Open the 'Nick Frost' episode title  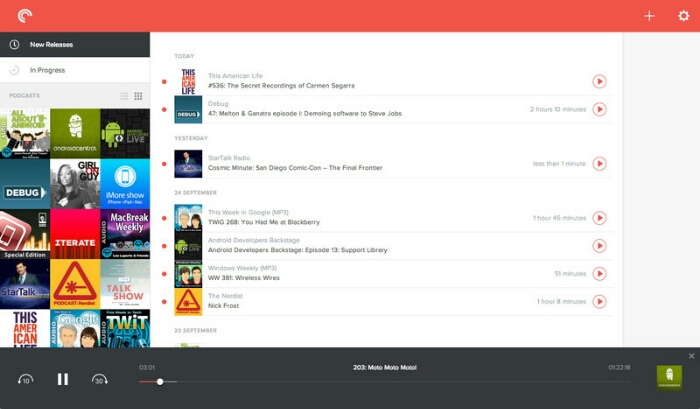(x=223, y=306)
